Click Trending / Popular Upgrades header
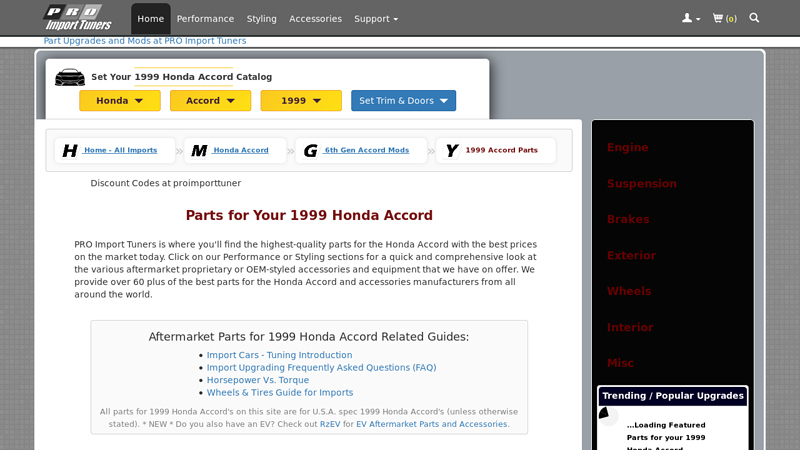 coord(672,396)
